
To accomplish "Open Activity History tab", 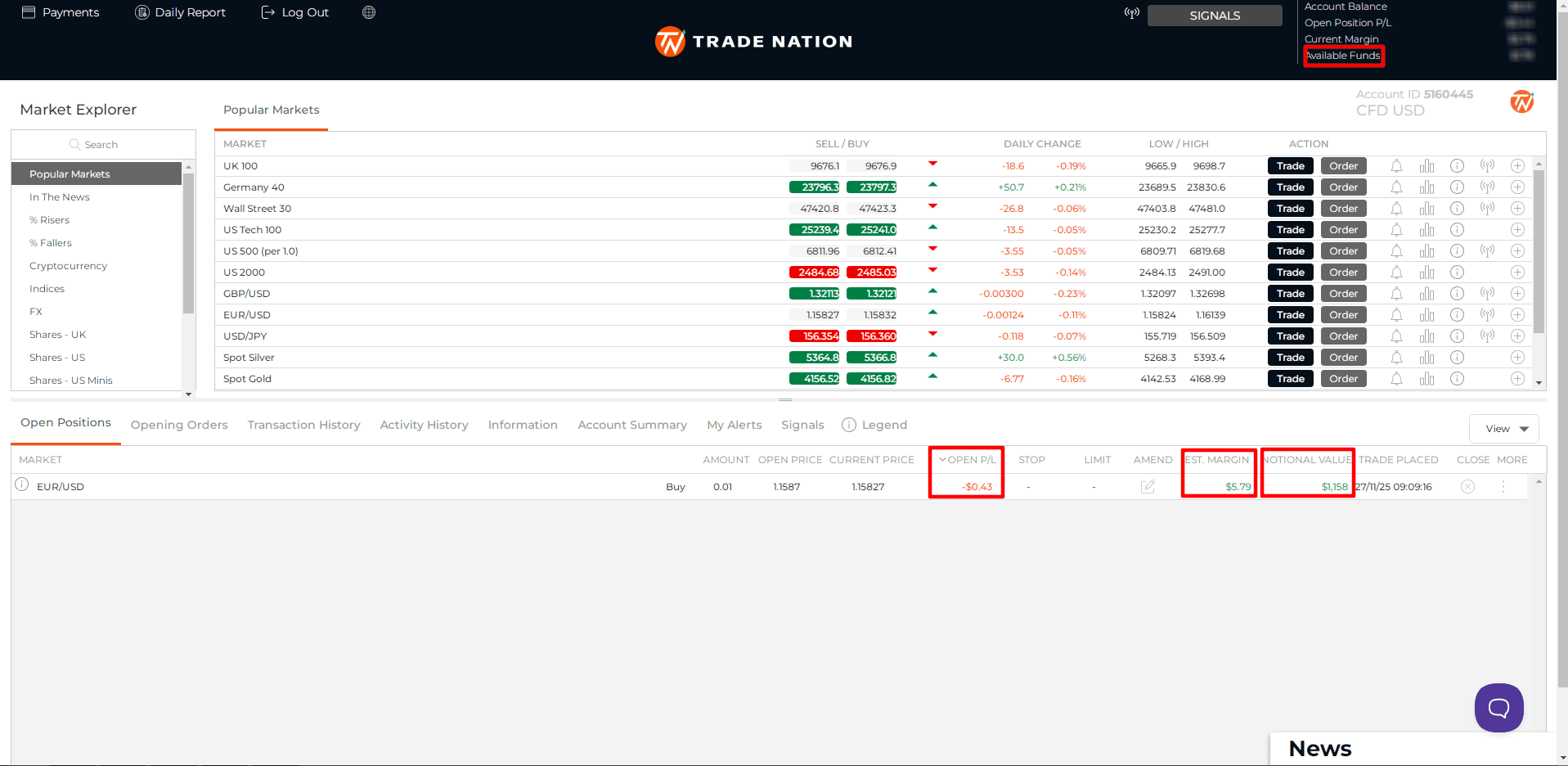I will pos(424,425).
